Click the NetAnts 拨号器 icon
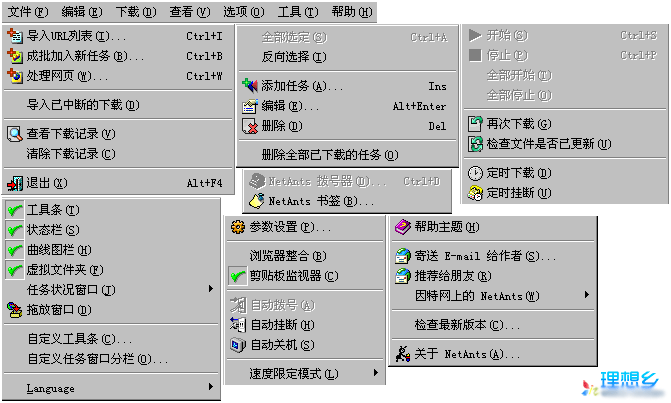 click(x=257, y=181)
